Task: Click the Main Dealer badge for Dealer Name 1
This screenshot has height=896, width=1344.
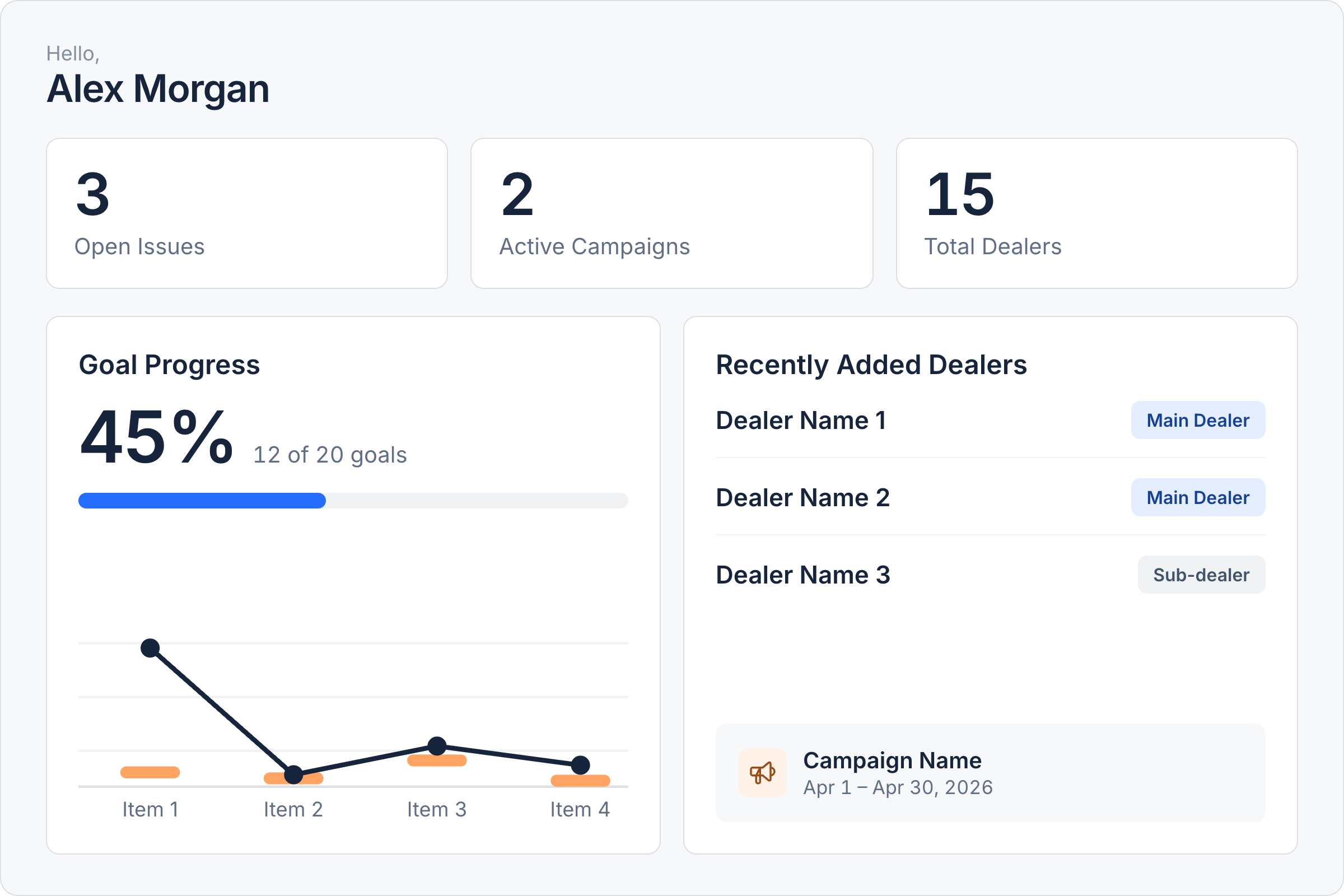Action: coord(1198,420)
